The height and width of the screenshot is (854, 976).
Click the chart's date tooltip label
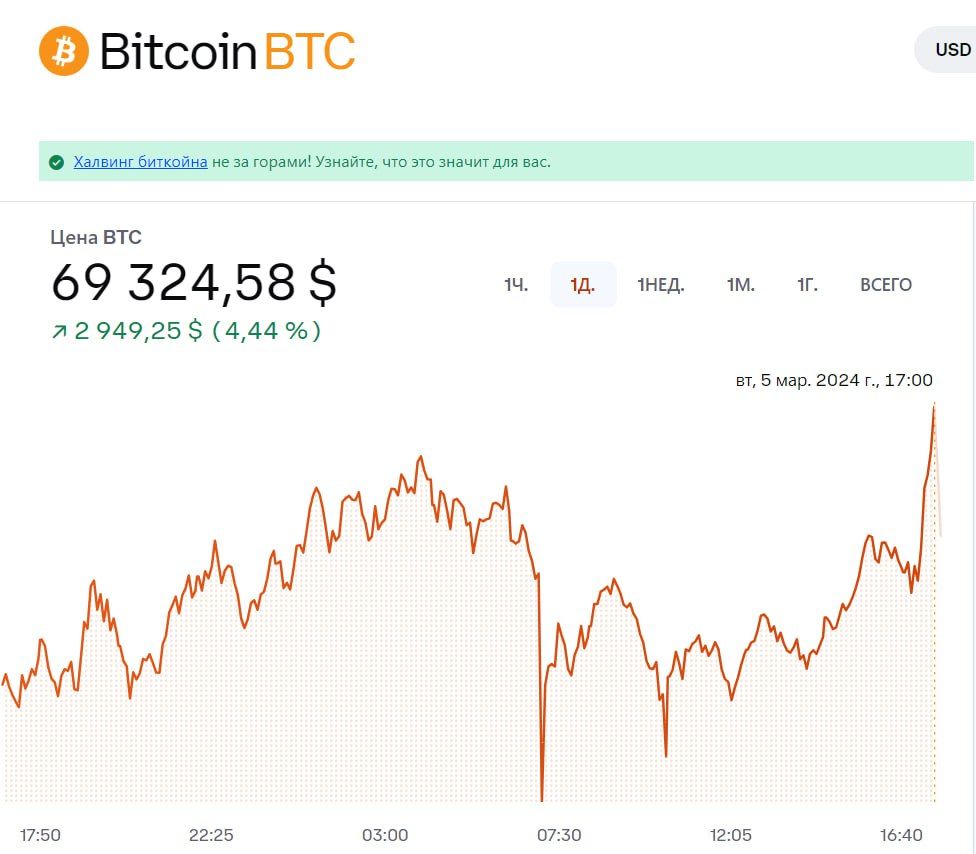click(834, 380)
